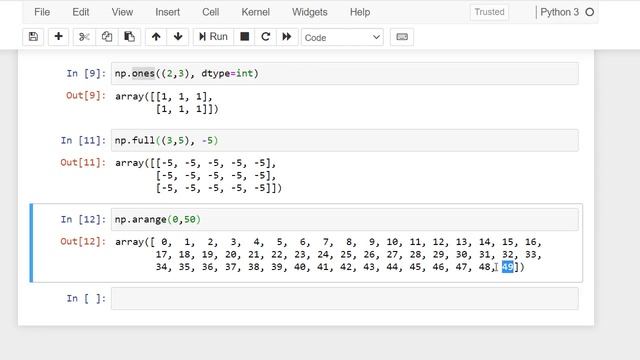Restart kernel and run all cells icon
This screenshot has width=640, height=360.
coord(287,37)
